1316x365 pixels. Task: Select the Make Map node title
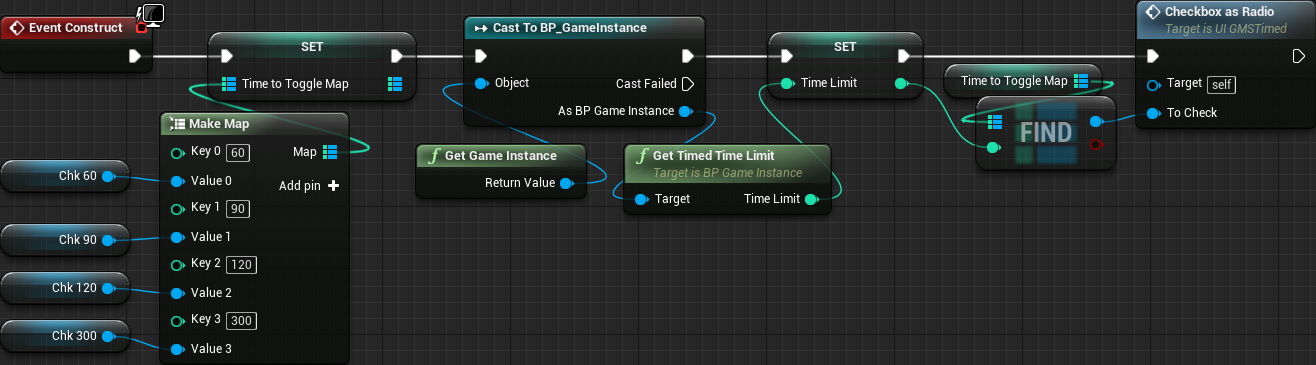[219, 124]
